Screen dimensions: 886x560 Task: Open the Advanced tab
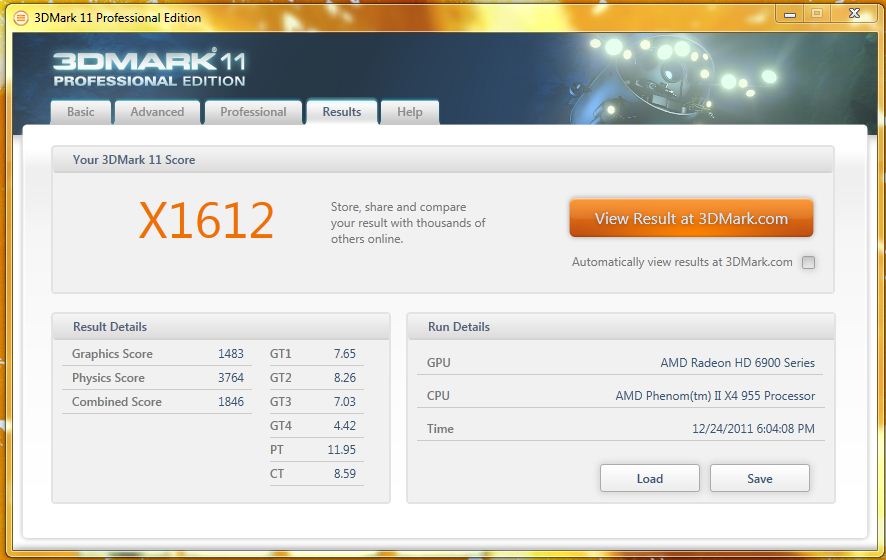click(157, 112)
